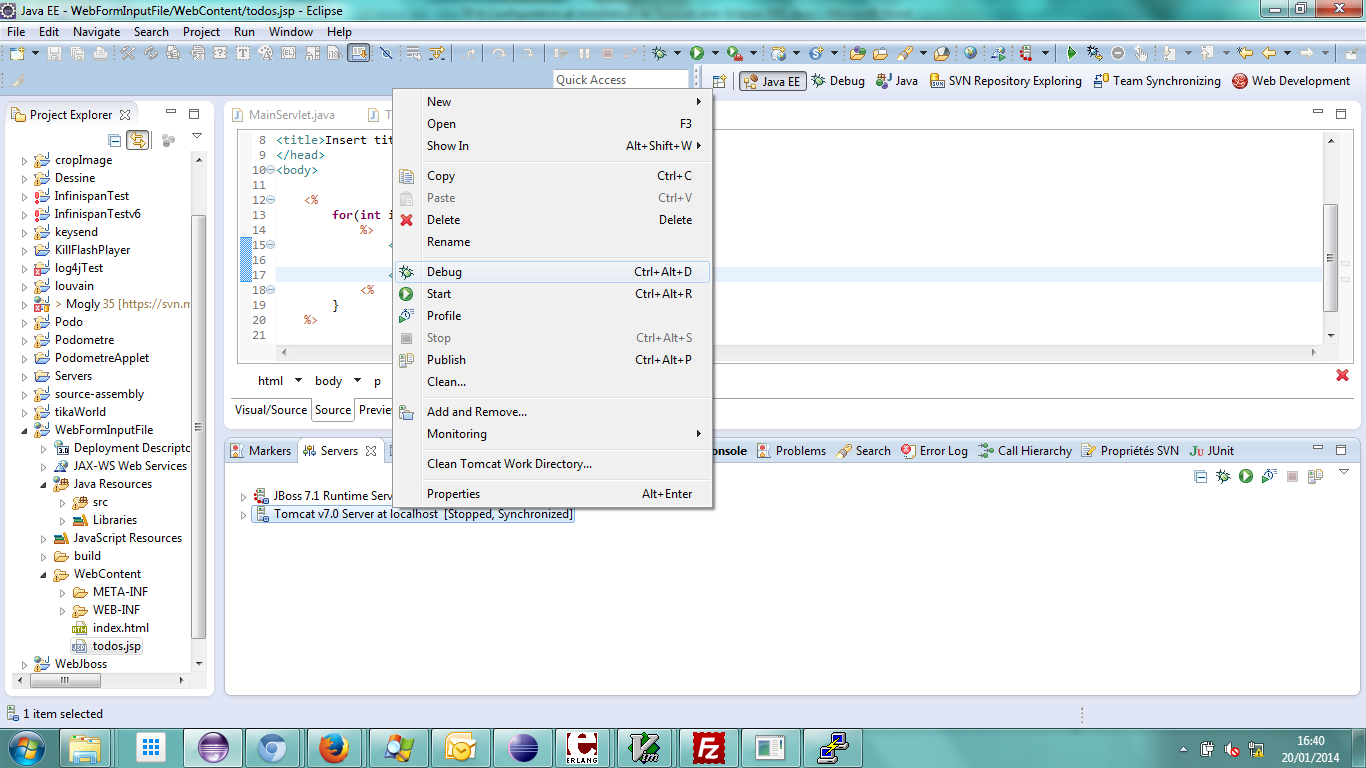The height and width of the screenshot is (768, 1366).
Task: Choose Start in the server context menu
Action: 552,294
